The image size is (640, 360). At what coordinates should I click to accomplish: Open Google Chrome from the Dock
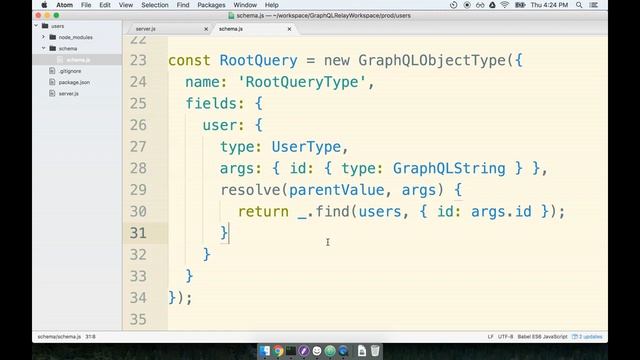[278, 351]
